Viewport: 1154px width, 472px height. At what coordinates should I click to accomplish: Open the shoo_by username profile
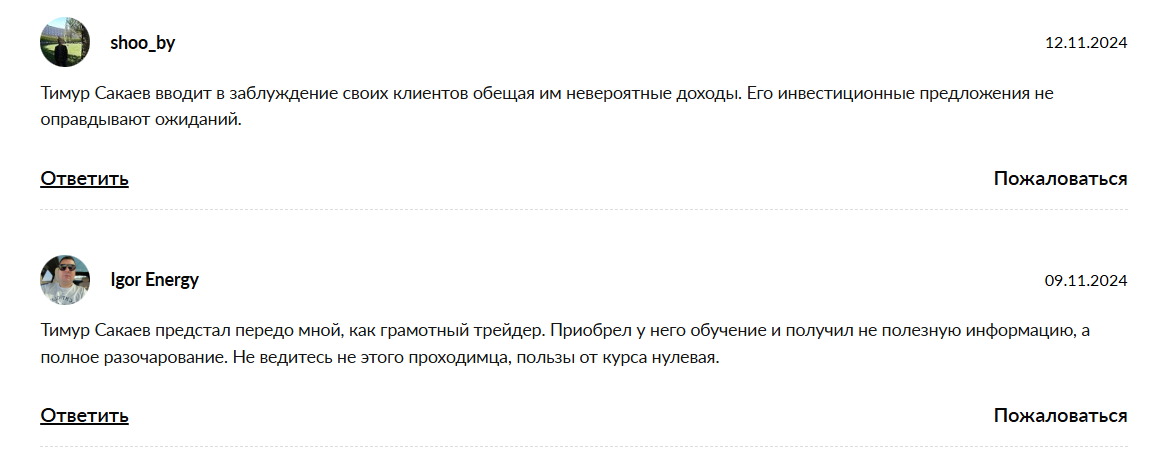point(142,43)
